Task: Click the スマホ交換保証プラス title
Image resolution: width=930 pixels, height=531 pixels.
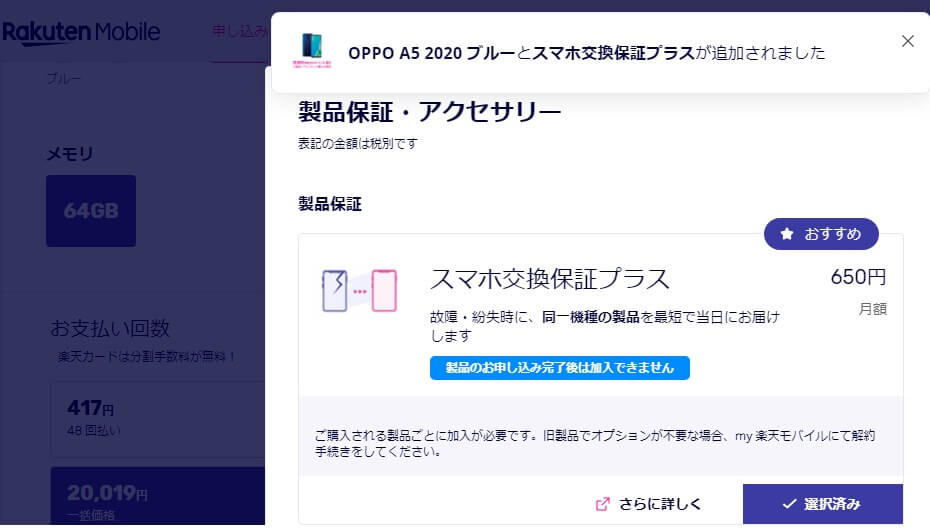Action: pyautogui.click(x=550, y=278)
